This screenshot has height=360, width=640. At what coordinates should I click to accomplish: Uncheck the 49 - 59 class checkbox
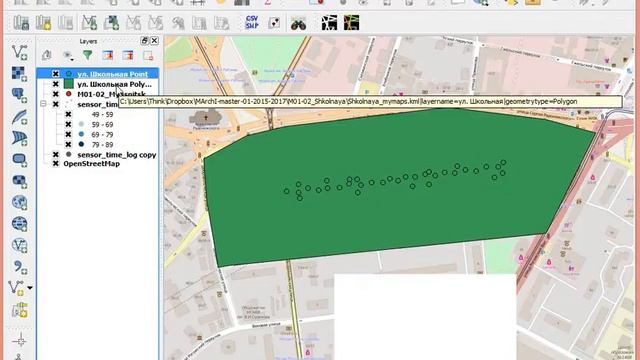coord(68,115)
